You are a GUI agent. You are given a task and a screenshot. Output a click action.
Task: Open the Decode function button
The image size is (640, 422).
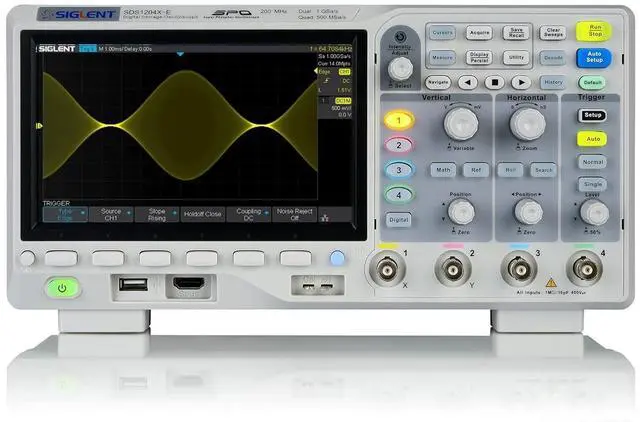tap(553, 58)
